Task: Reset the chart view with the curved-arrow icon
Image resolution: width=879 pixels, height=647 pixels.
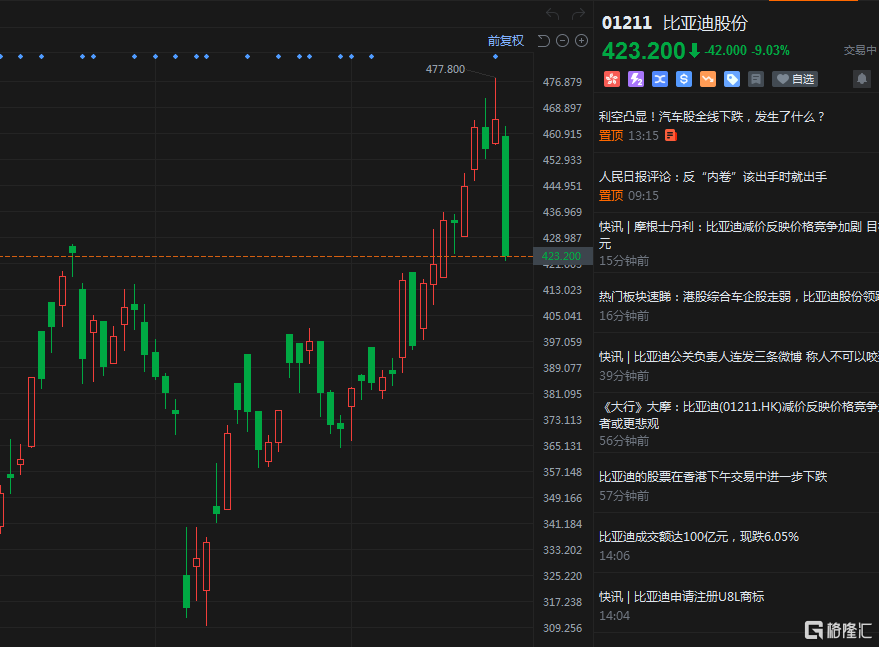Action: [543, 41]
